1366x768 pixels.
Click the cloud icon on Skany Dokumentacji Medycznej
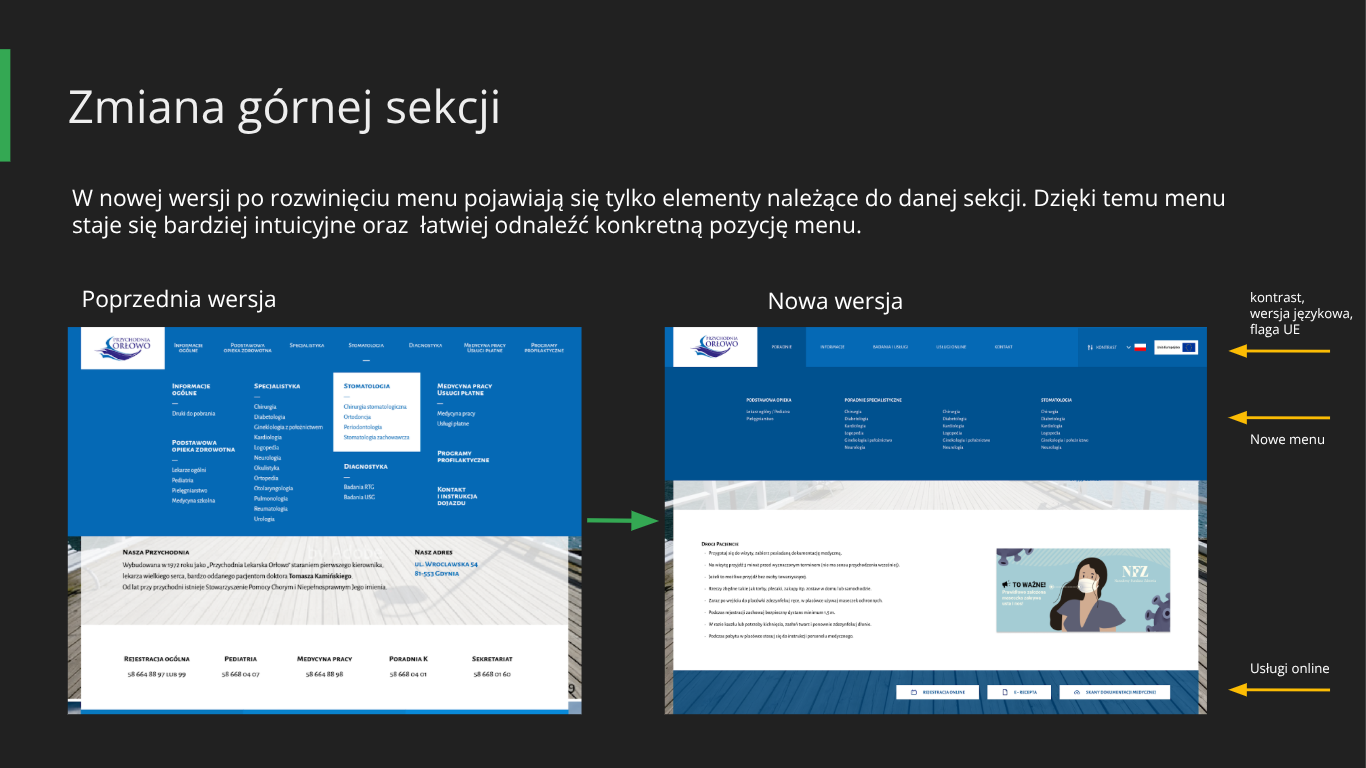pyautogui.click(x=1077, y=692)
